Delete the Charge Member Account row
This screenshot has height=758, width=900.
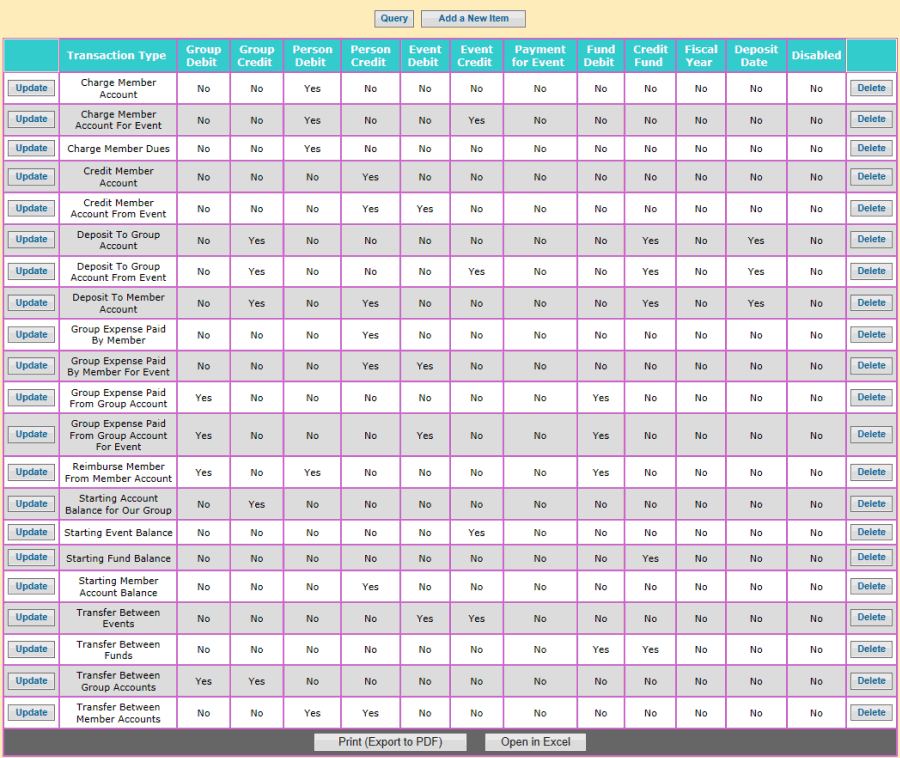871,88
